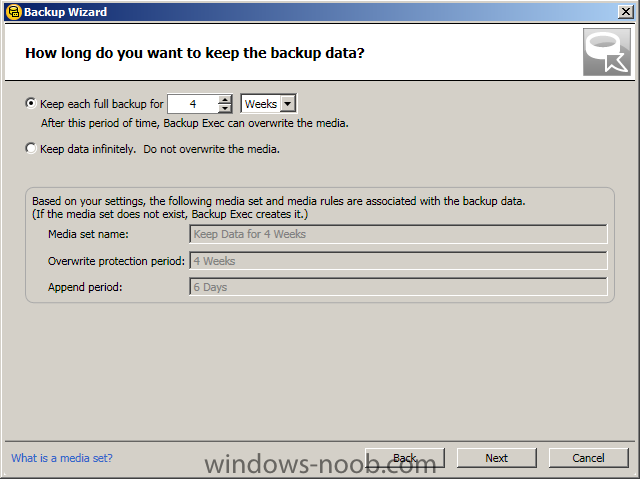Decrease retention value with down spinner arrow
The height and width of the screenshot is (479, 640).
pos(225,109)
